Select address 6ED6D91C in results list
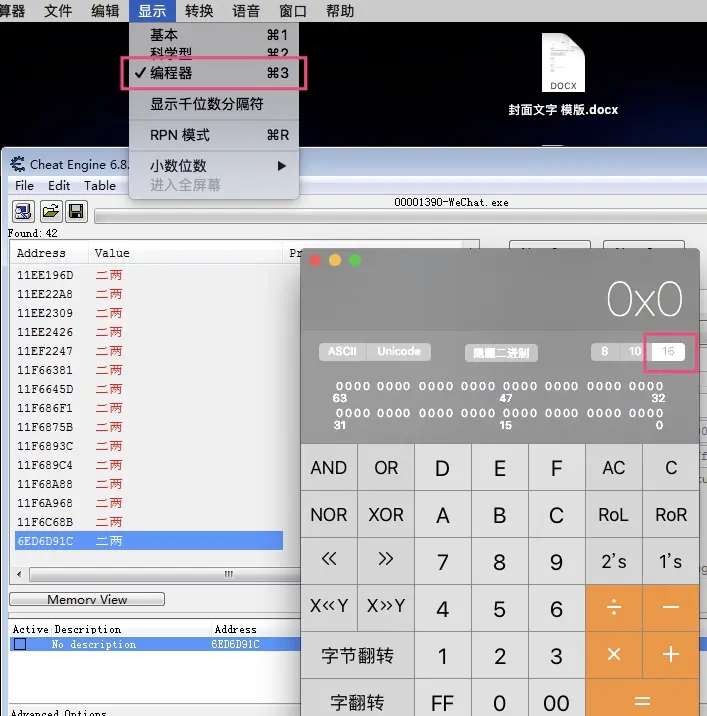The height and width of the screenshot is (716, 707). pos(149,541)
